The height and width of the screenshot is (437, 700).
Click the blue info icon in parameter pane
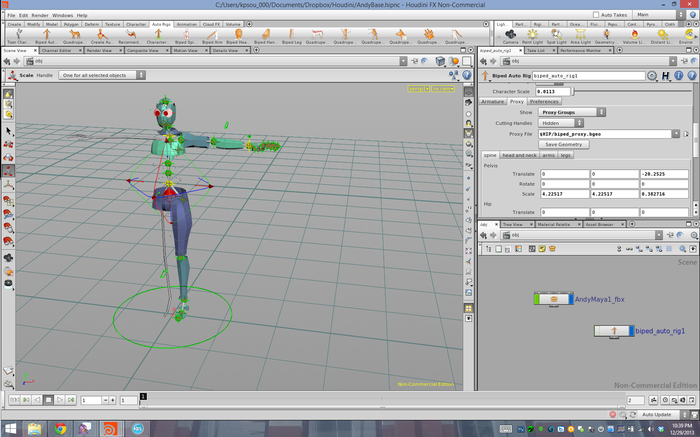coord(679,76)
